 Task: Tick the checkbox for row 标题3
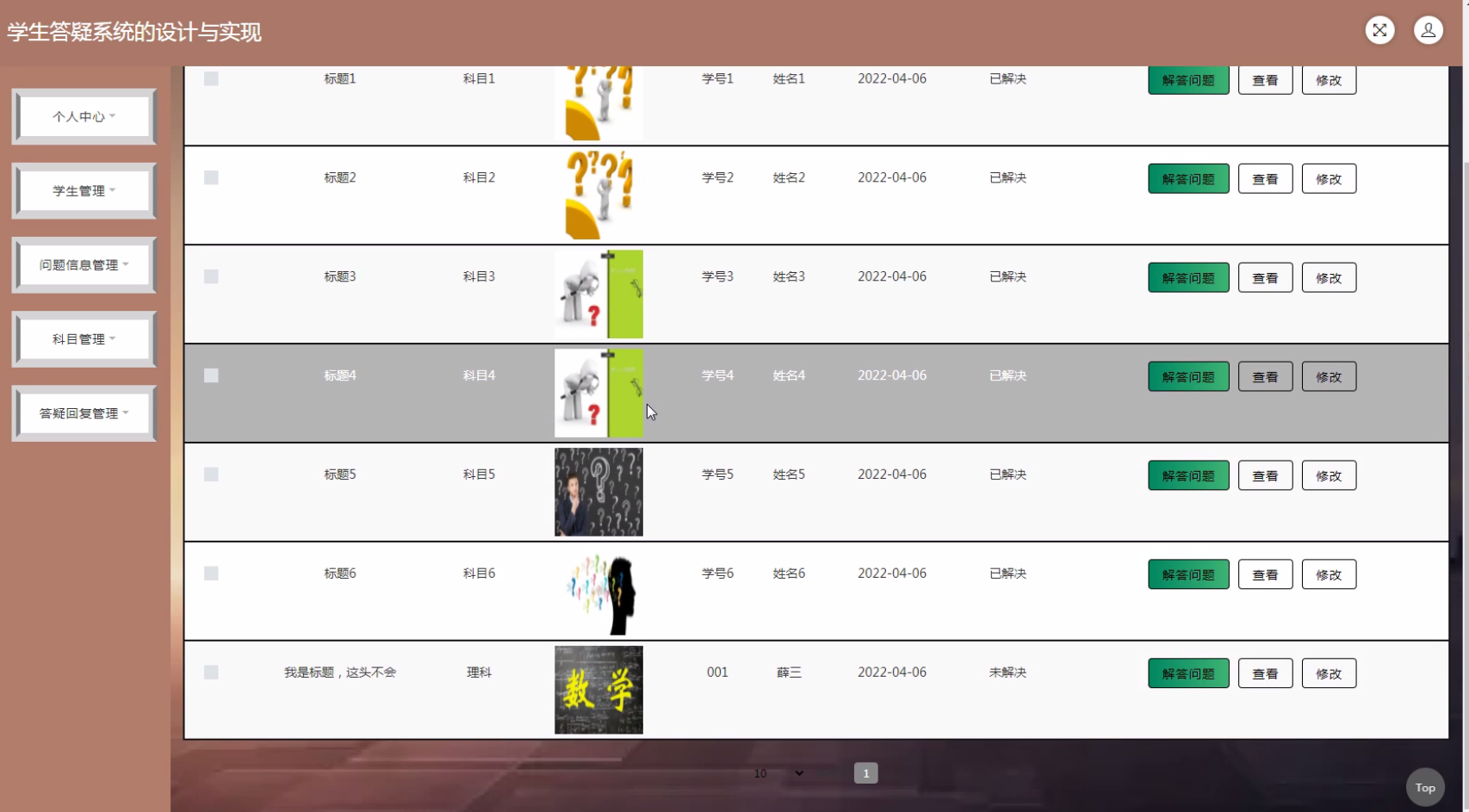point(211,276)
